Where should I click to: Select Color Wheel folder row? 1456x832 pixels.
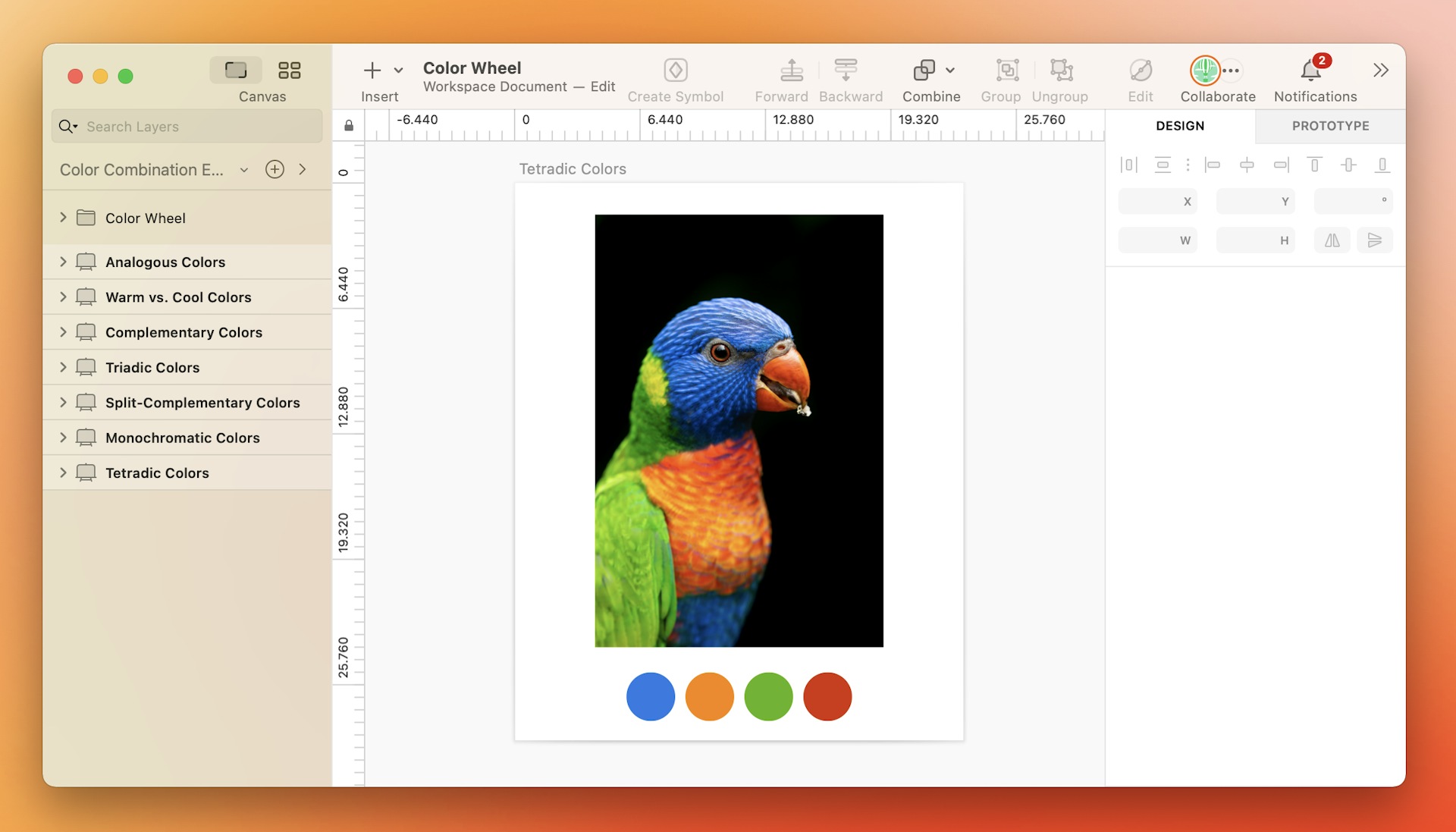click(x=187, y=218)
